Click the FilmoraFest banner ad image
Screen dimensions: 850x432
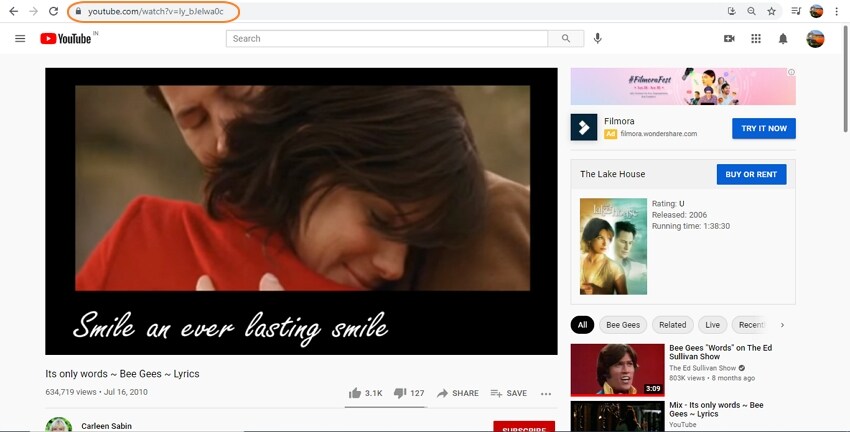coord(683,86)
